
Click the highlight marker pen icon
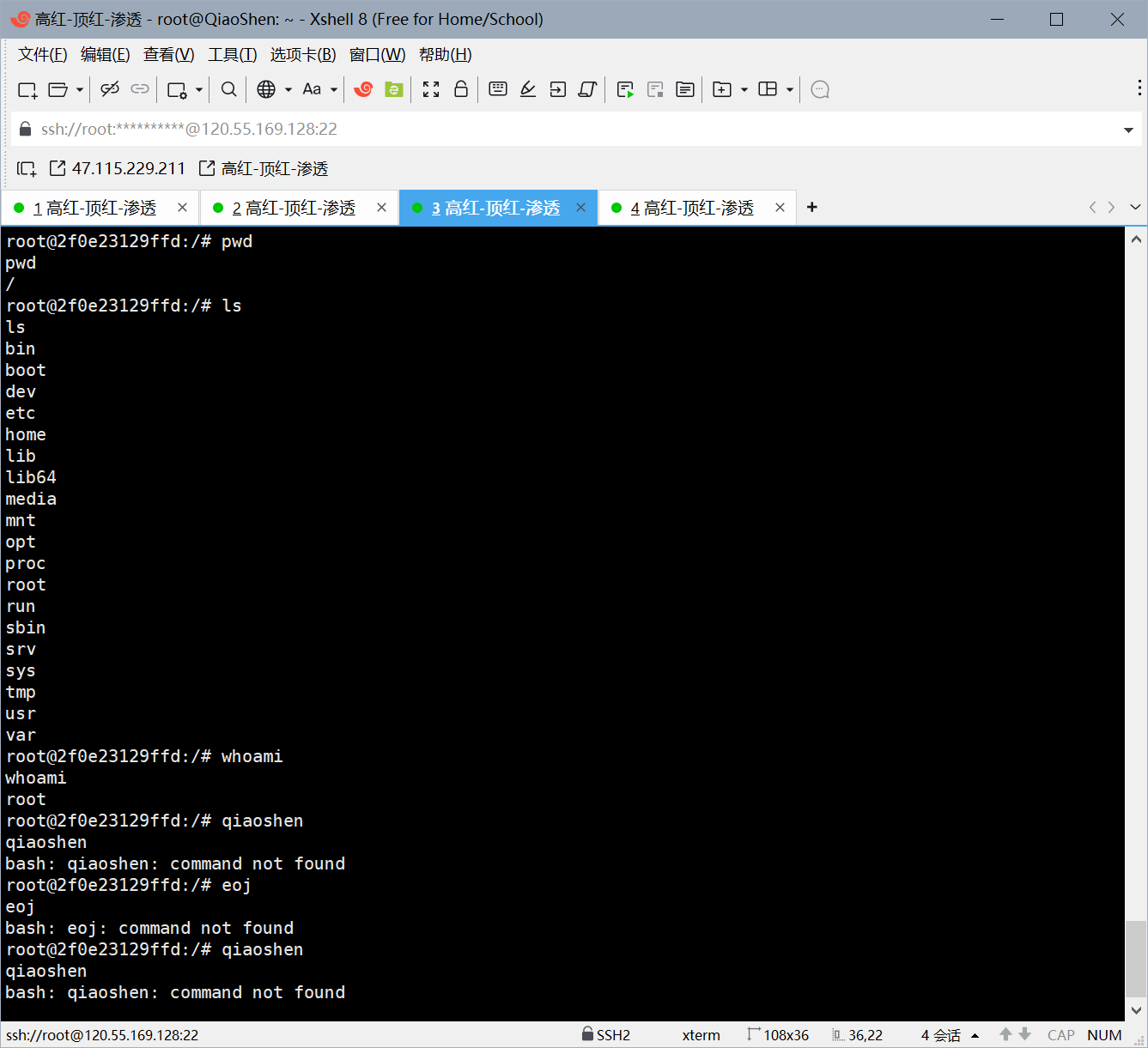(x=528, y=89)
